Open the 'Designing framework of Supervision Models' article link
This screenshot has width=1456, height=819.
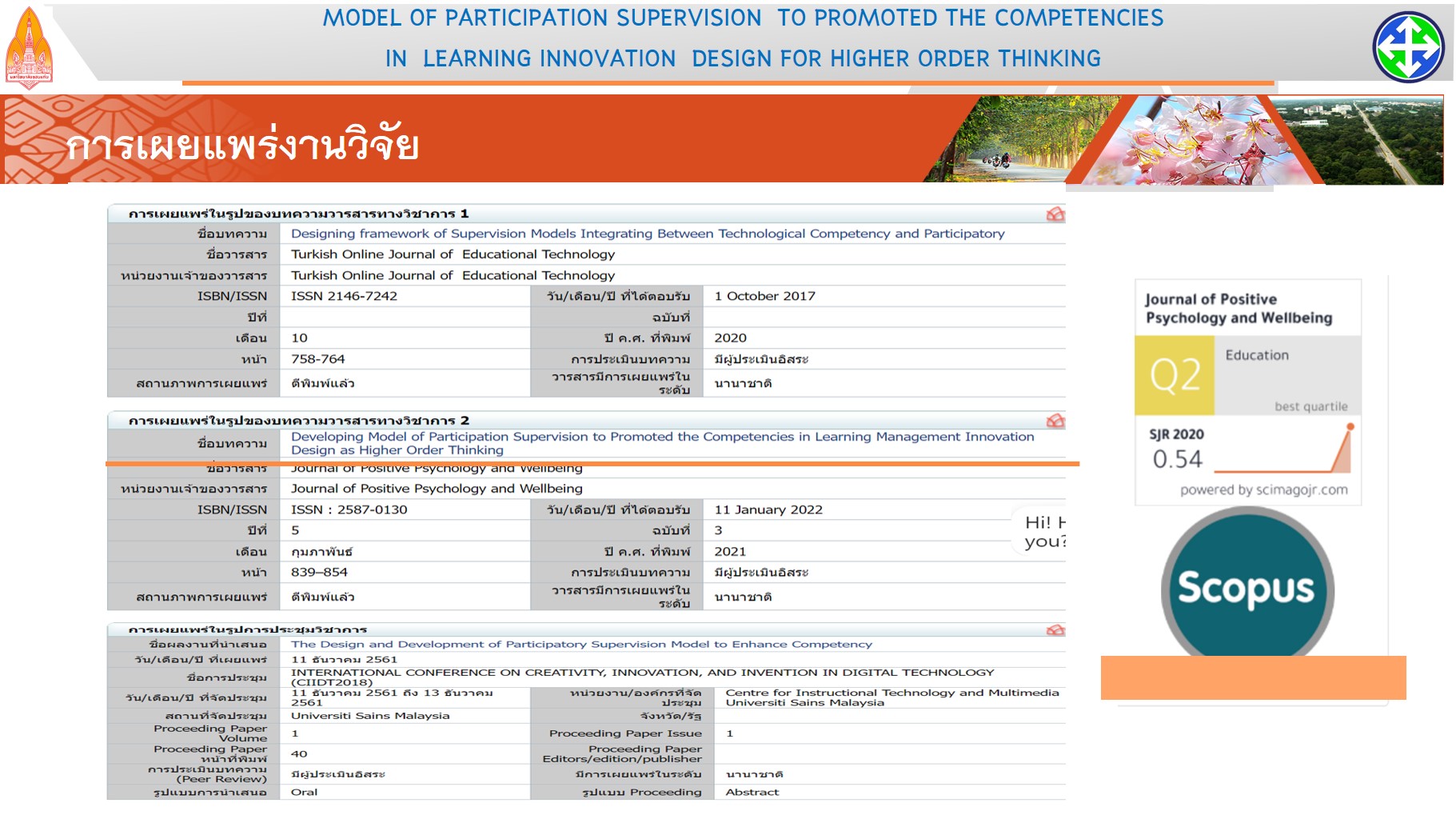click(648, 234)
